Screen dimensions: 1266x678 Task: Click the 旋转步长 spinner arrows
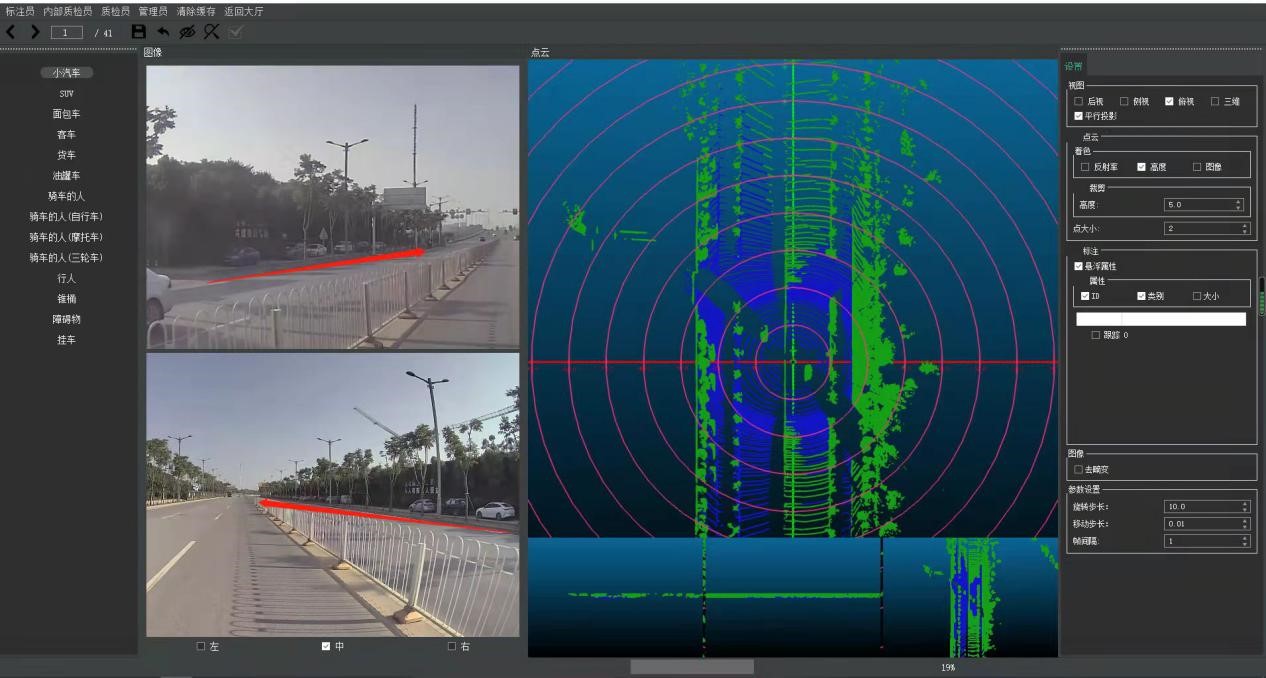[1244, 507]
